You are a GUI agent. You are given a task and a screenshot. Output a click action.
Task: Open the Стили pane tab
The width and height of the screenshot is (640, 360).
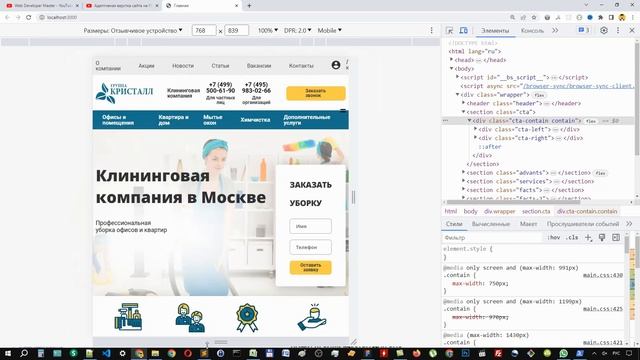tap(454, 224)
